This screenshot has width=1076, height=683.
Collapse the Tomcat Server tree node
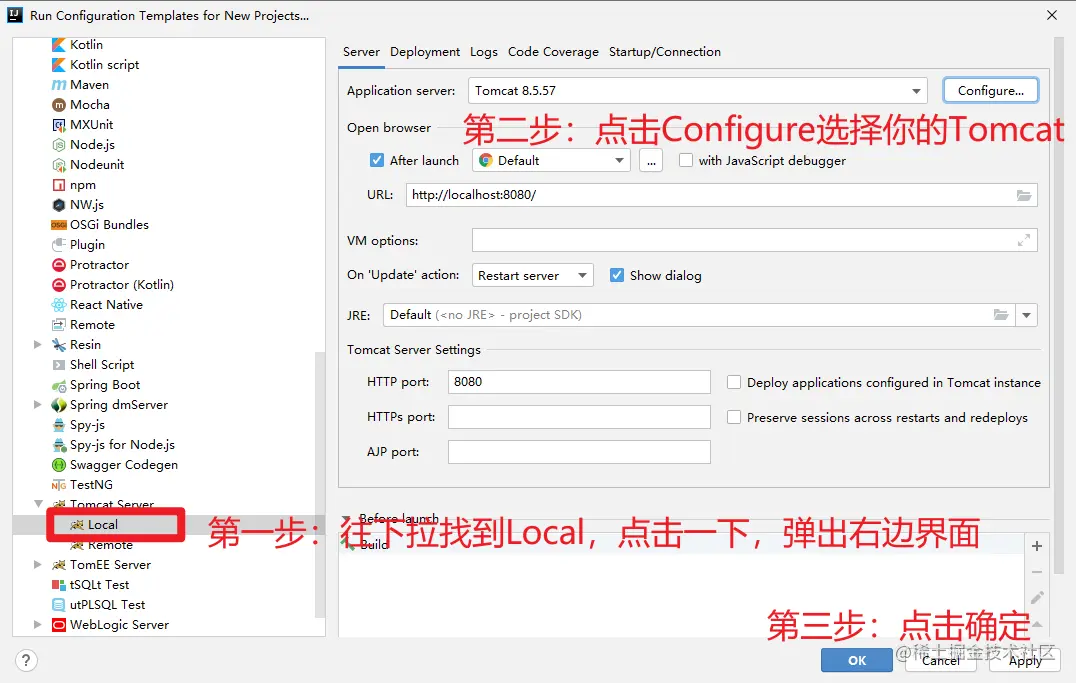tap(38, 505)
